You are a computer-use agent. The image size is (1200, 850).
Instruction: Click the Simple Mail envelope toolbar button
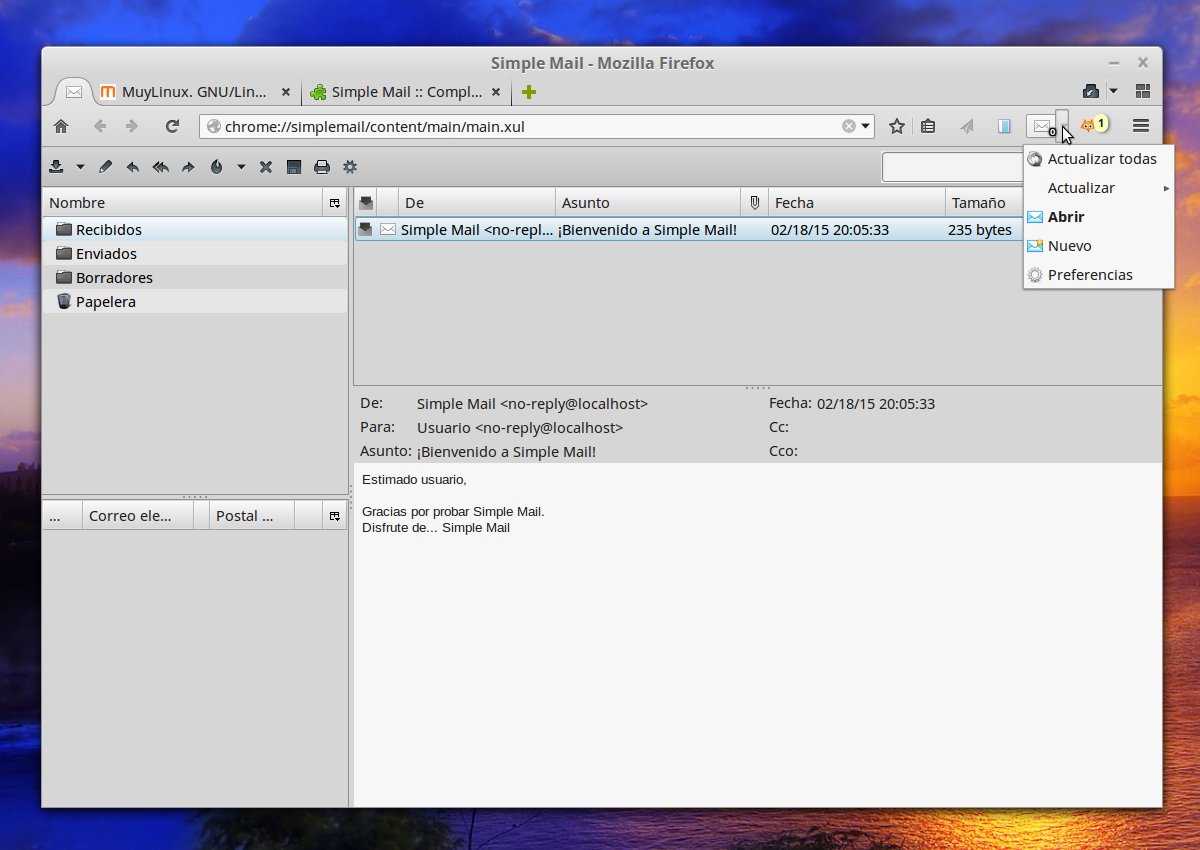pos(1042,126)
